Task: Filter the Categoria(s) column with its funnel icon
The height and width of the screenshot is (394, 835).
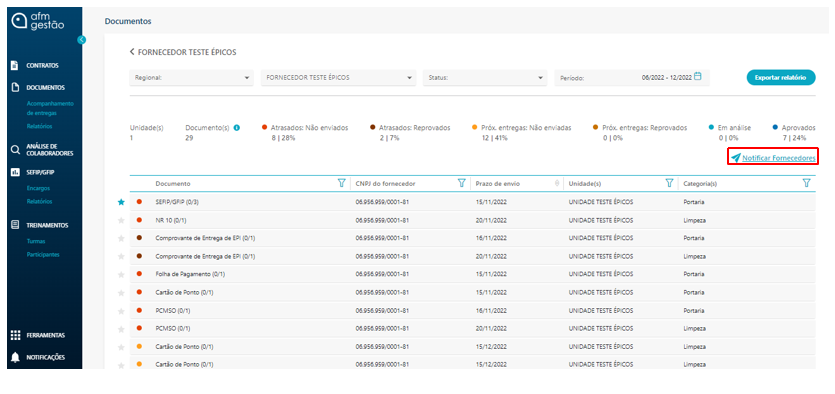Action: click(806, 183)
